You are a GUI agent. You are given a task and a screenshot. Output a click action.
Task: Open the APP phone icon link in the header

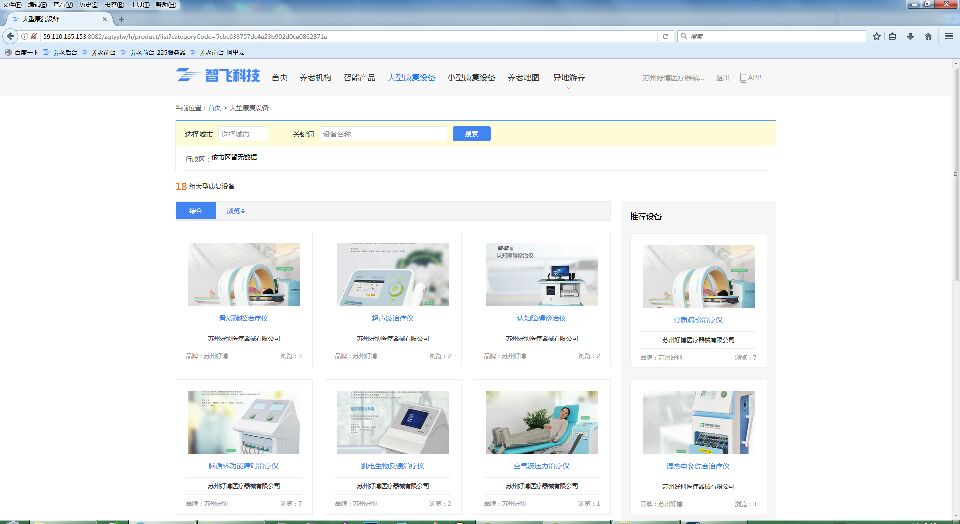coord(751,77)
